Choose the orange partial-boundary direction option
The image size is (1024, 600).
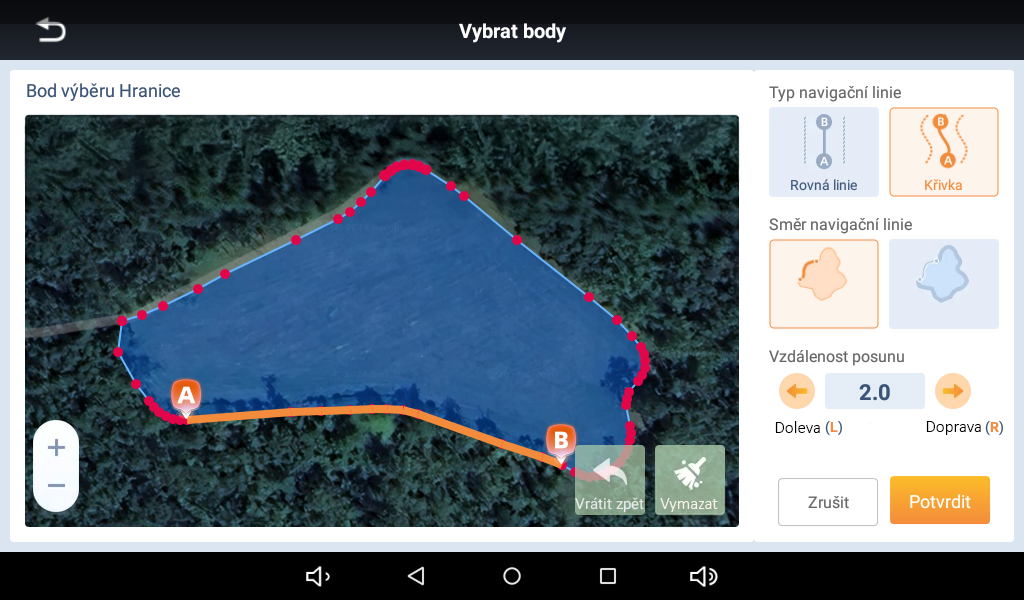pyautogui.click(x=824, y=283)
